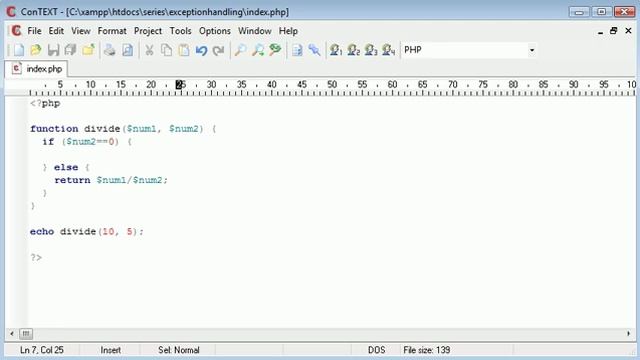Run user command 1 icon
Image resolution: width=640 pixels, height=360 pixels.
coord(336,50)
